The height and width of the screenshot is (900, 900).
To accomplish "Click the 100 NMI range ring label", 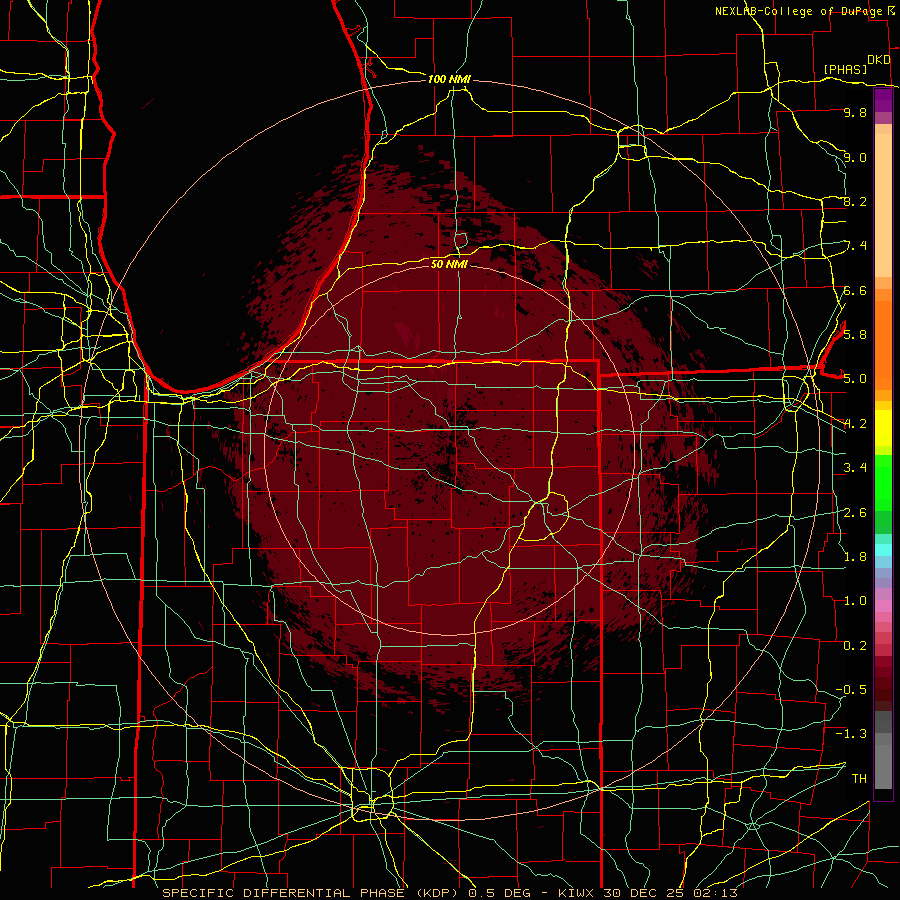I will 449,79.
